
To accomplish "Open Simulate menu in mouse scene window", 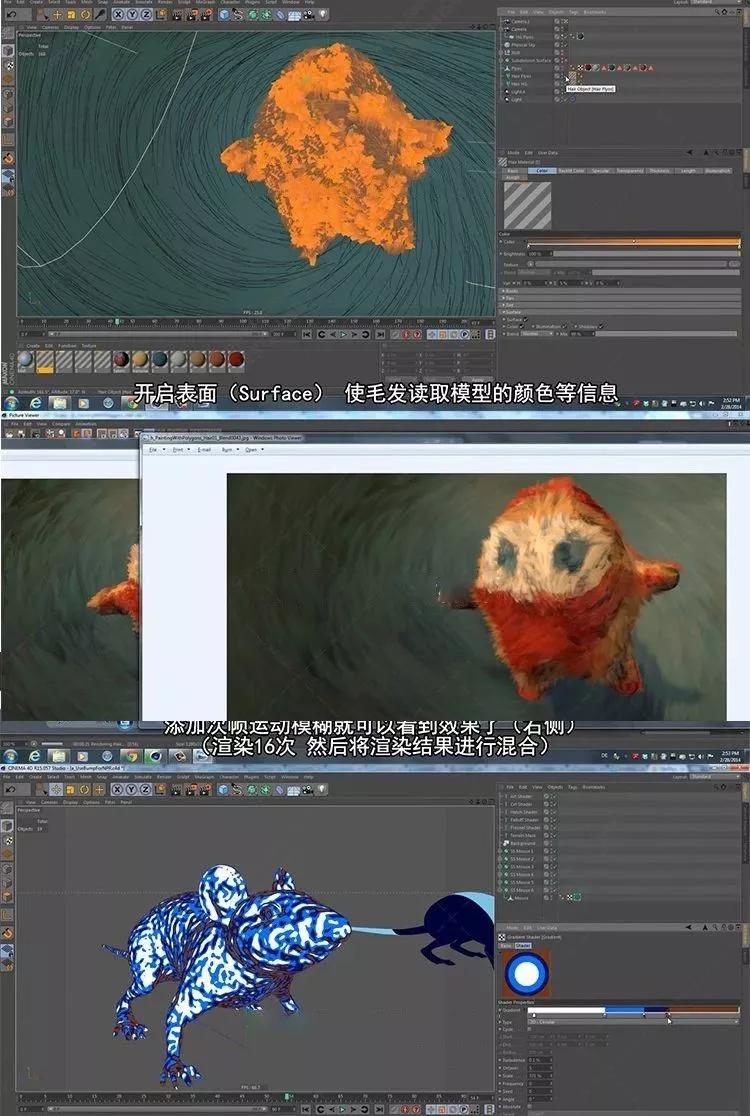I will click(143, 777).
